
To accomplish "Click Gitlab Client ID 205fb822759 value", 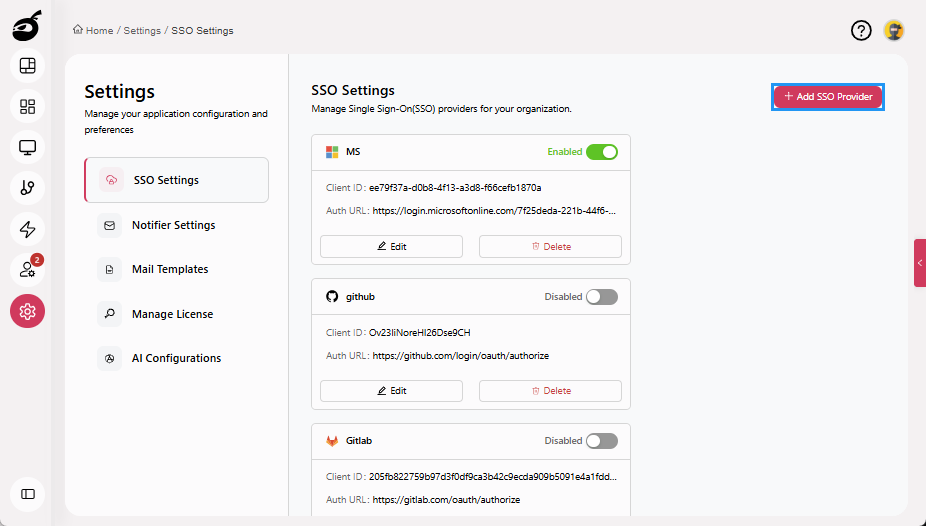I will coord(493,477).
